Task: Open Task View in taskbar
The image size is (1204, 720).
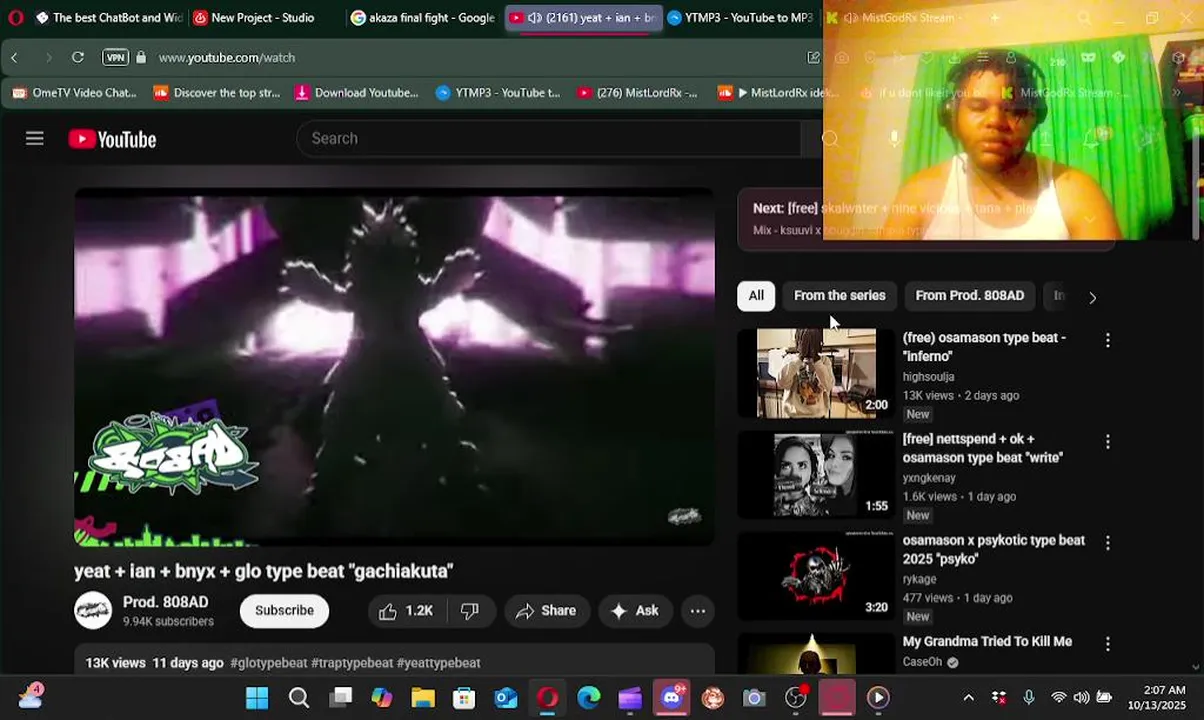Action: (x=341, y=698)
